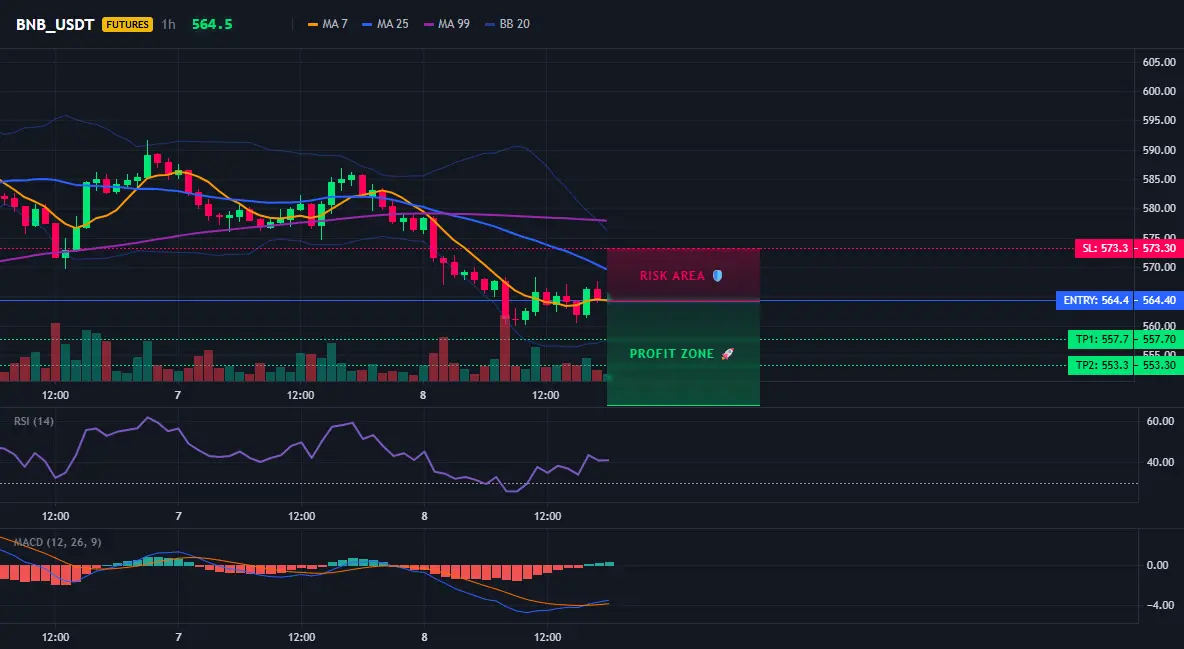Click date 7 on RSI time axis

point(178,516)
